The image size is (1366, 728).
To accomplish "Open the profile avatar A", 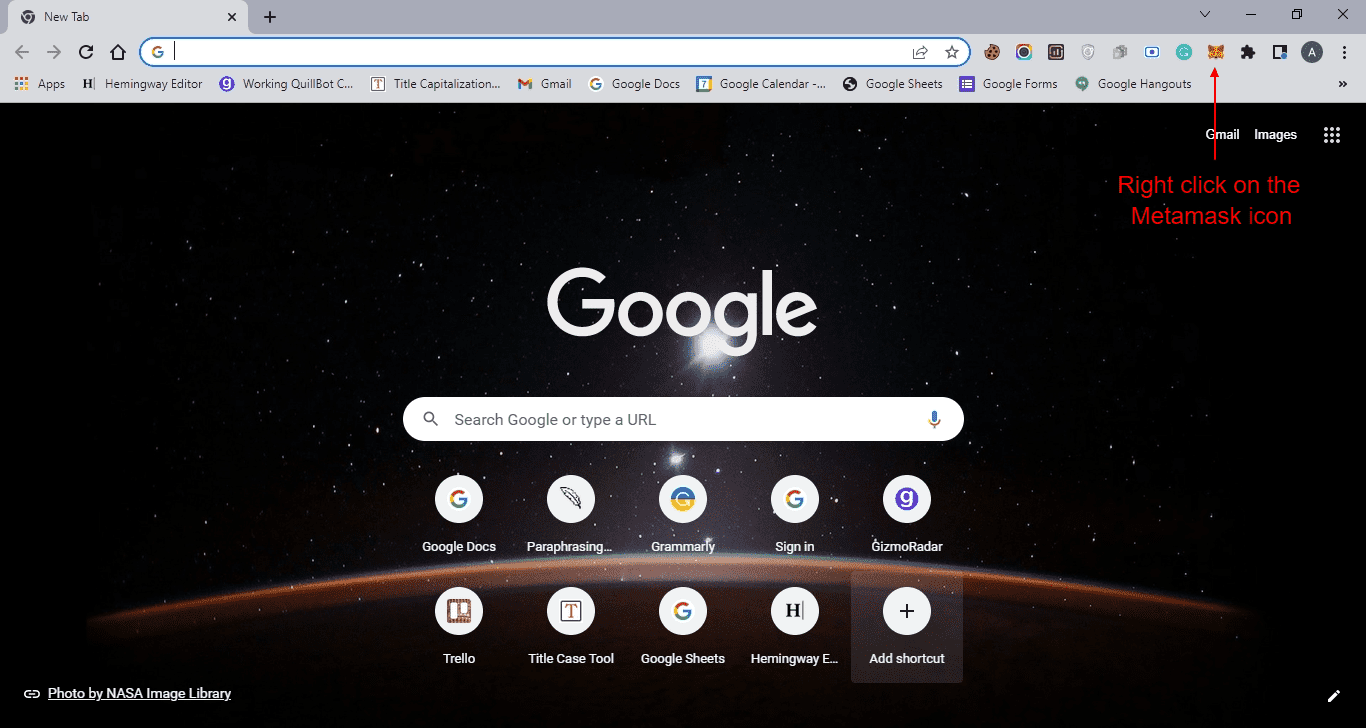I will [1312, 52].
